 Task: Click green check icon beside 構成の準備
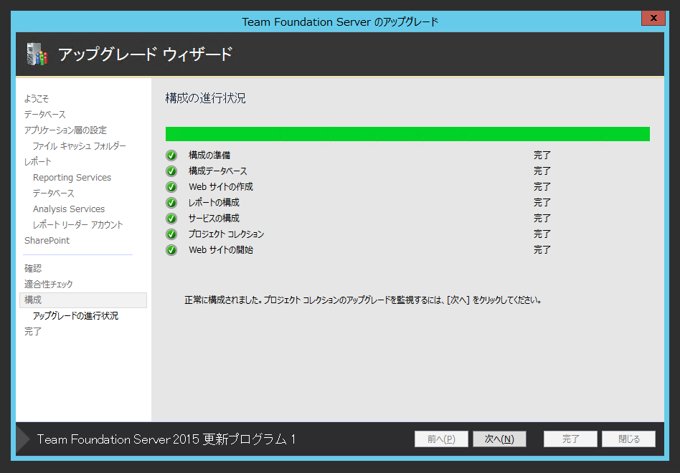click(172, 155)
